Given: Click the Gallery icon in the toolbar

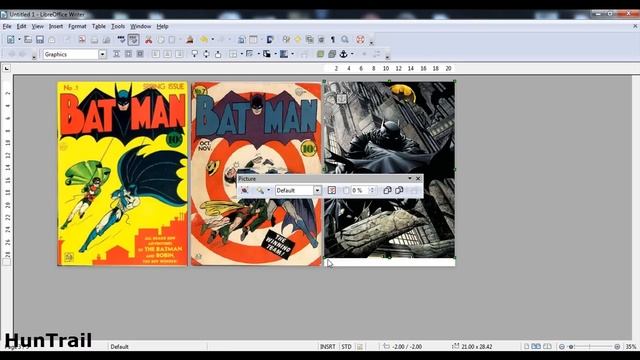Looking at the screenshot, I should tap(310, 40).
